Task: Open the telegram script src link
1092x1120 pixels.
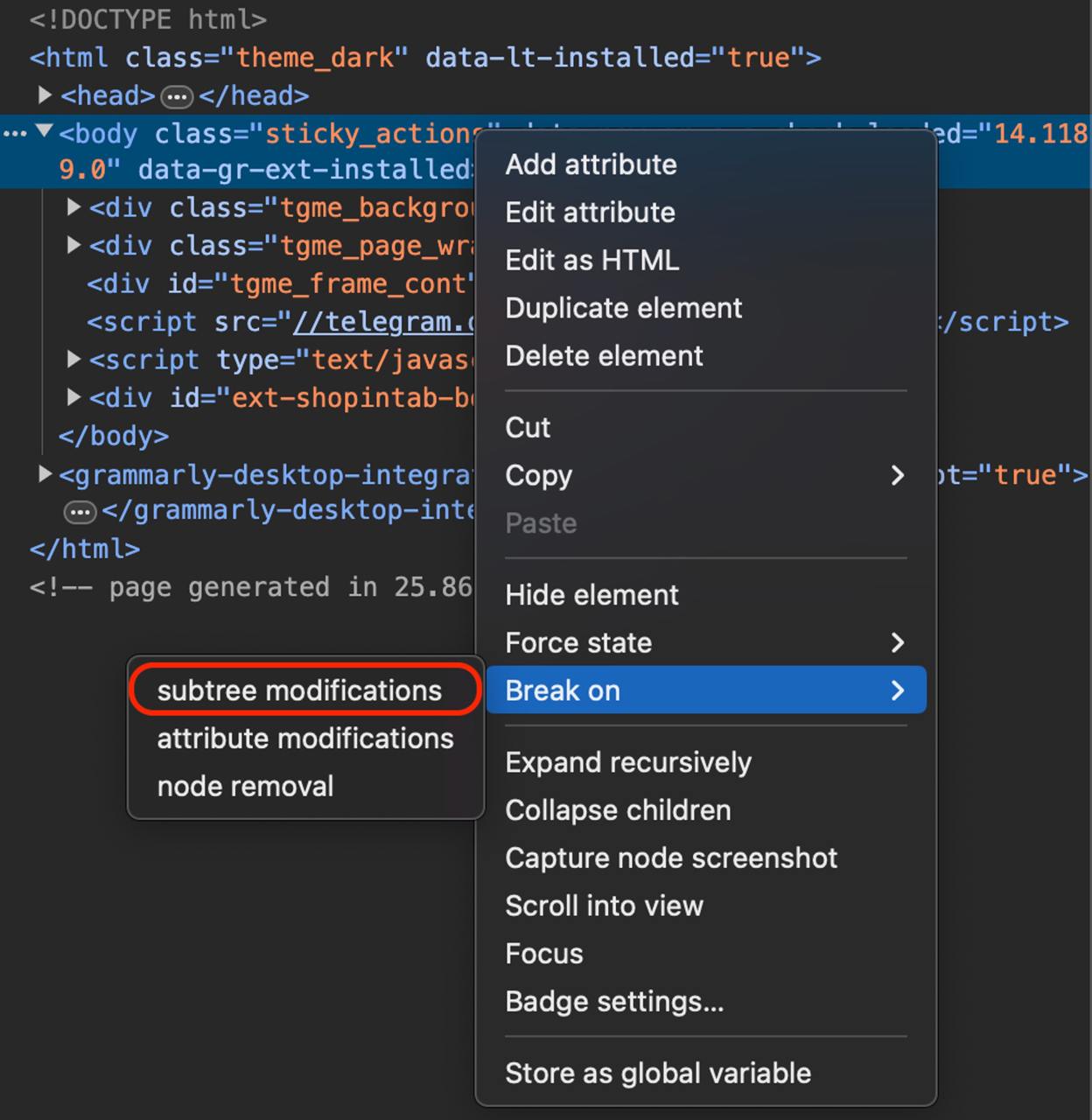Action: point(383,323)
